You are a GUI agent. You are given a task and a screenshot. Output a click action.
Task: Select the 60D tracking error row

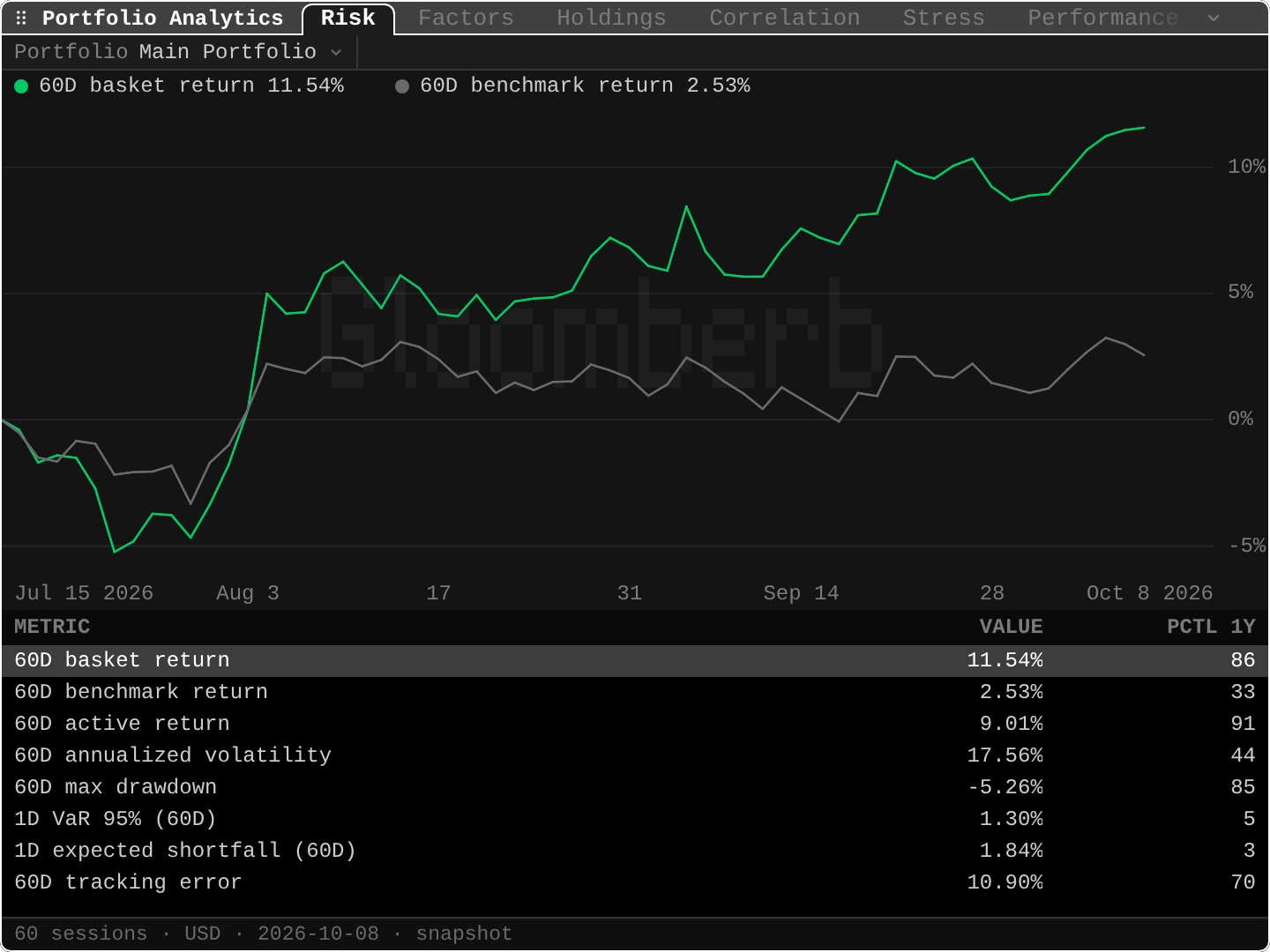point(635,882)
